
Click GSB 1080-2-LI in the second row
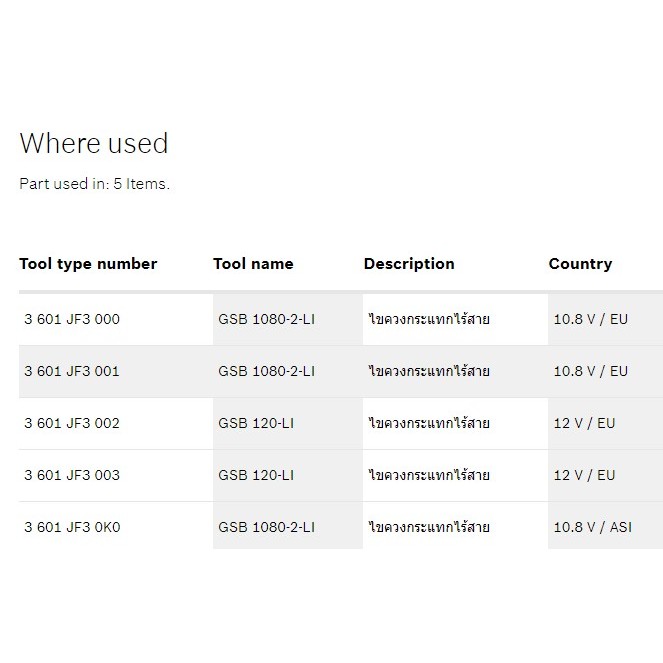[266, 371]
